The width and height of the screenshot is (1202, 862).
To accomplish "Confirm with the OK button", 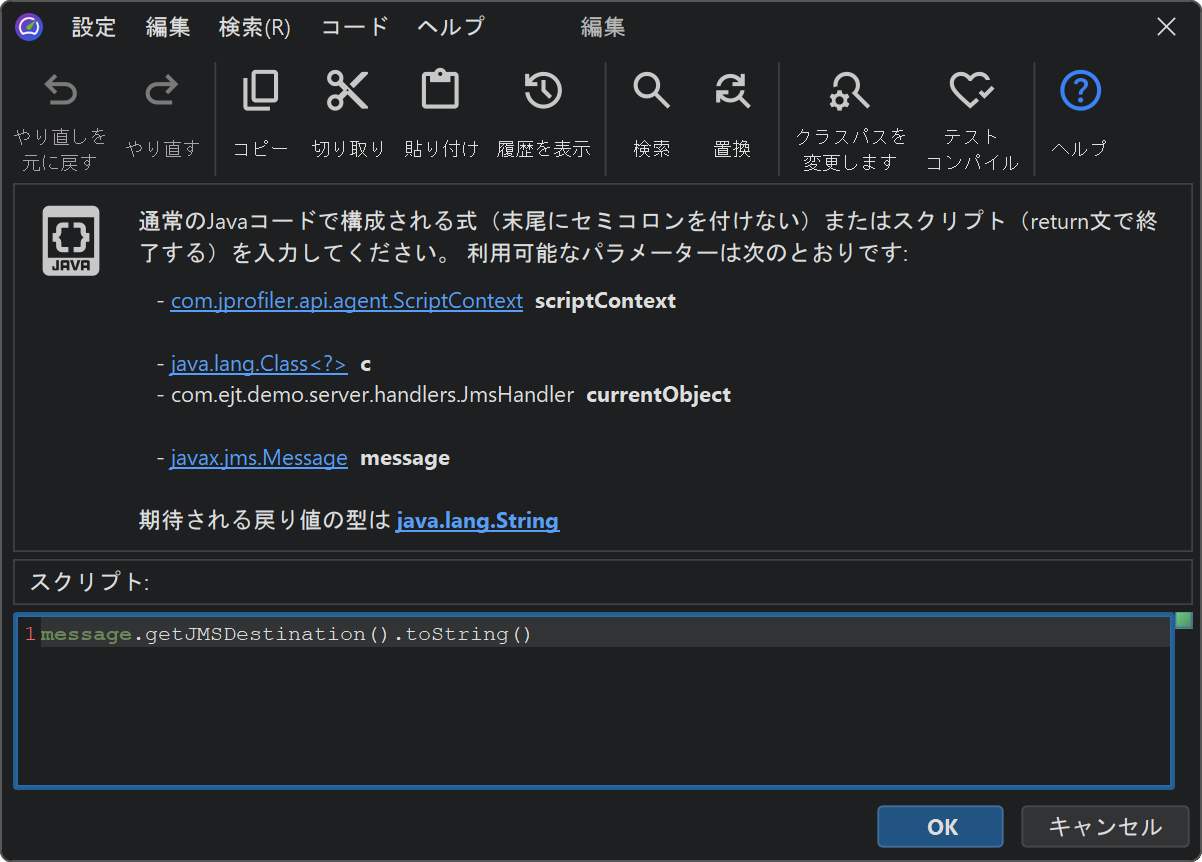I will [940, 827].
